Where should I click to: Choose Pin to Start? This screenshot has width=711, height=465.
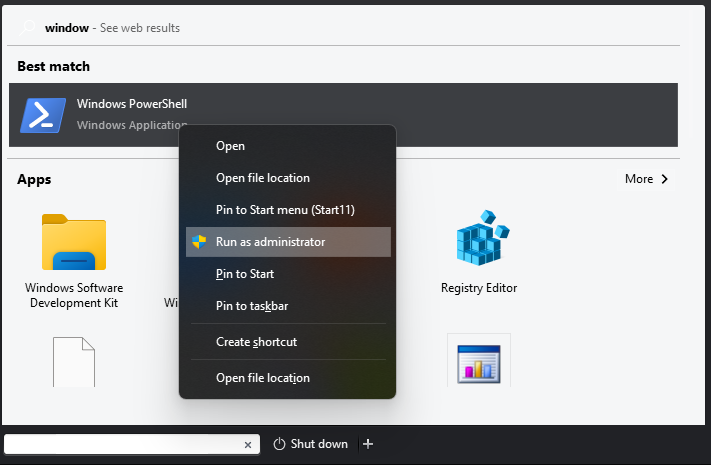tap(287, 274)
